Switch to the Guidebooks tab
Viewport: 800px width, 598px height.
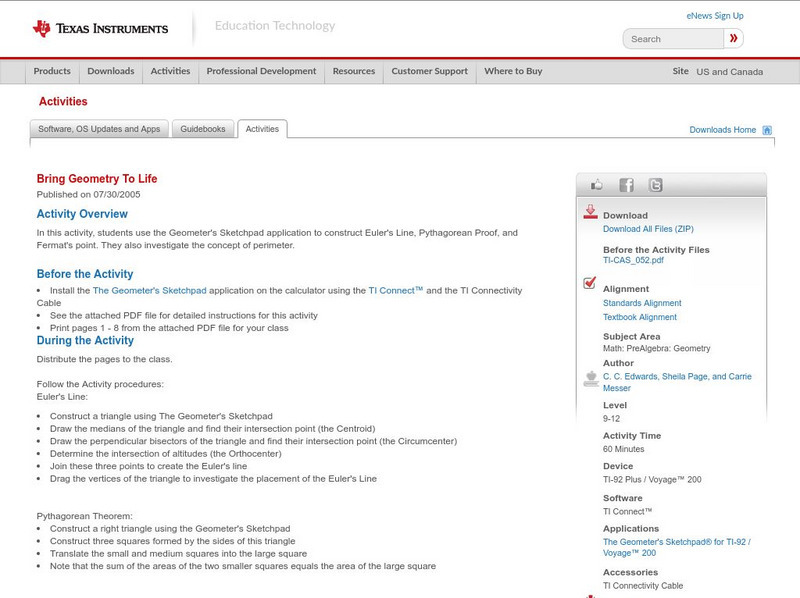(x=203, y=129)
